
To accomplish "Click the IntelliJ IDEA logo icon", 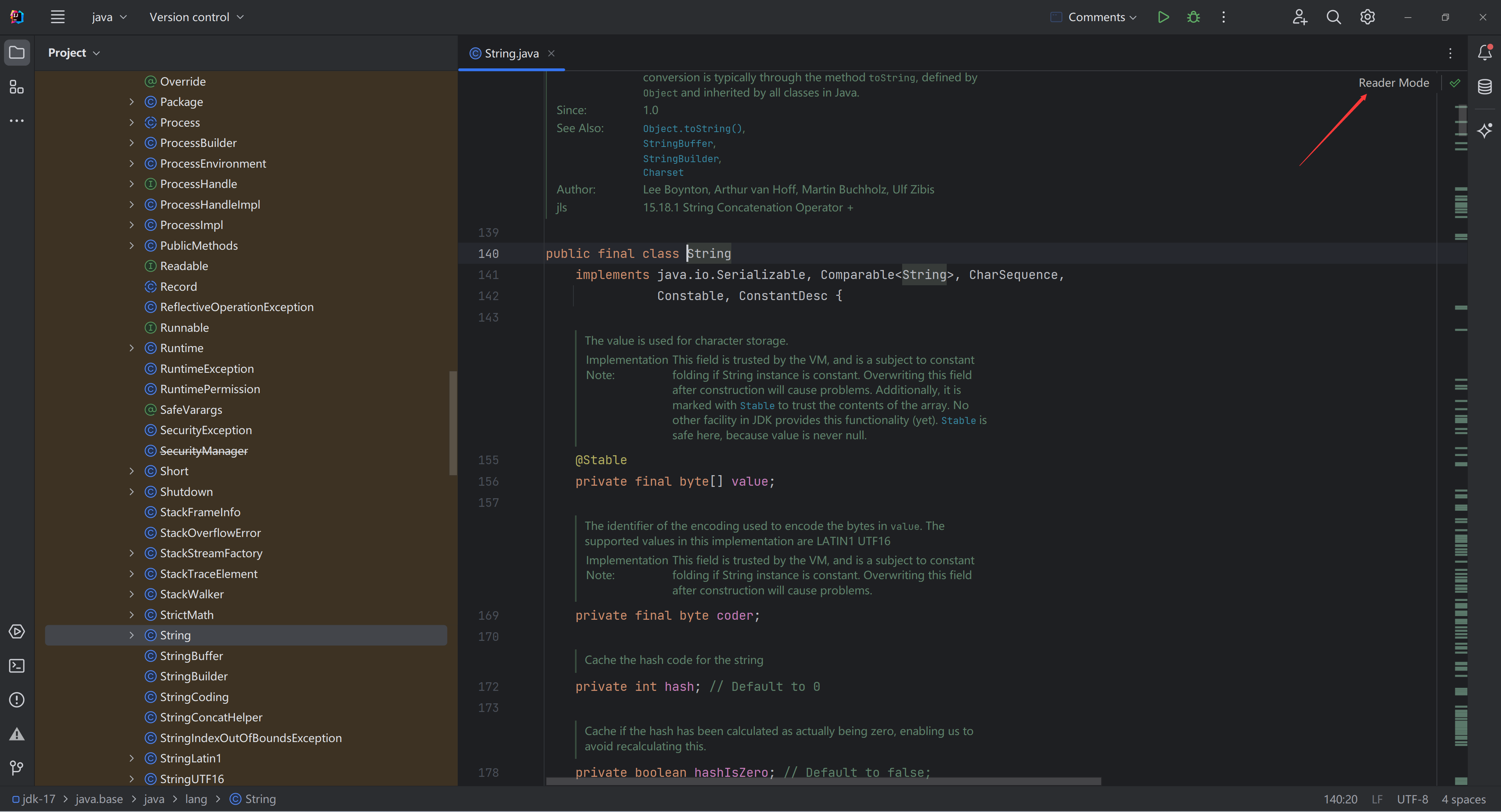I will coord(17,17).
